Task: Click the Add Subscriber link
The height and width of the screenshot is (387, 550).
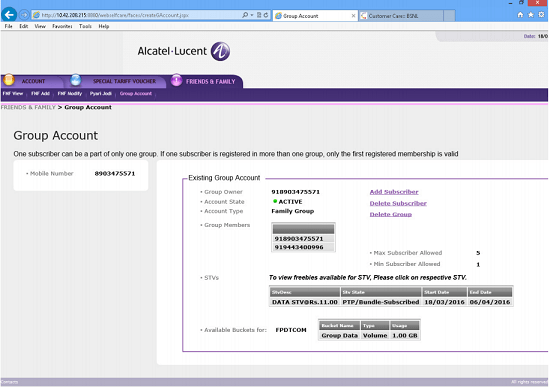Action: coord(394,192)
